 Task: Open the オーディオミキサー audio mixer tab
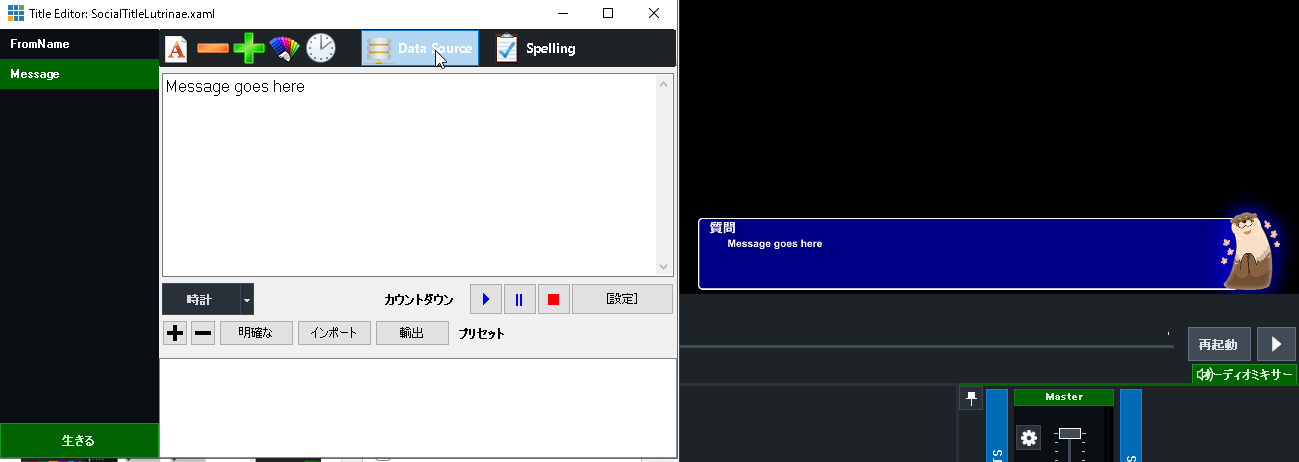[1244, 374]
